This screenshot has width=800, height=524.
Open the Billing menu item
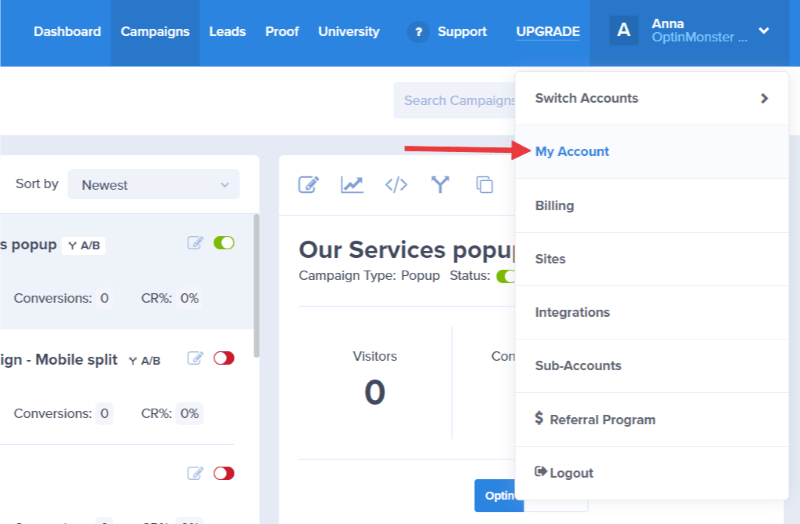tap(555, 206)
